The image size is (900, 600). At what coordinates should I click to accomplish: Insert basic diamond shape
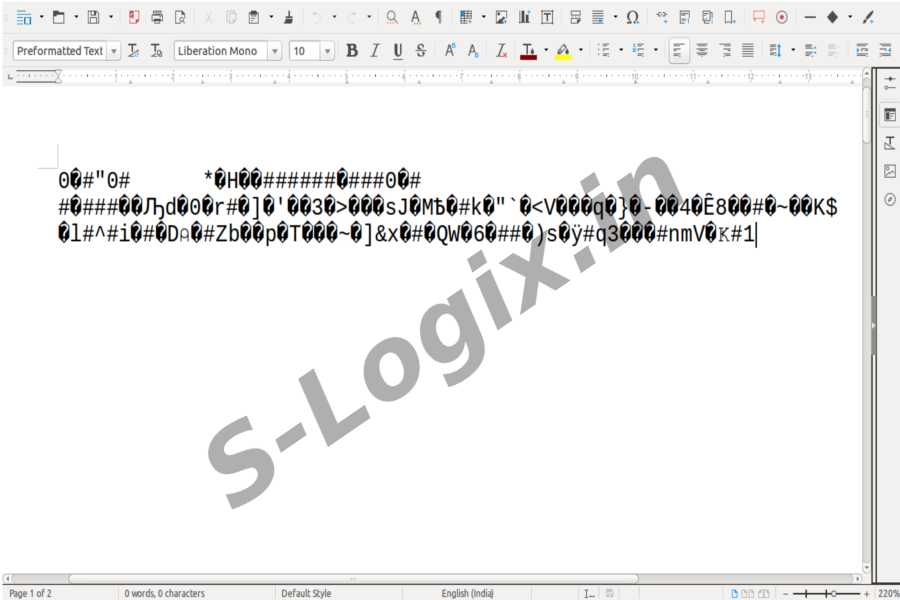[x=832, y=17]
